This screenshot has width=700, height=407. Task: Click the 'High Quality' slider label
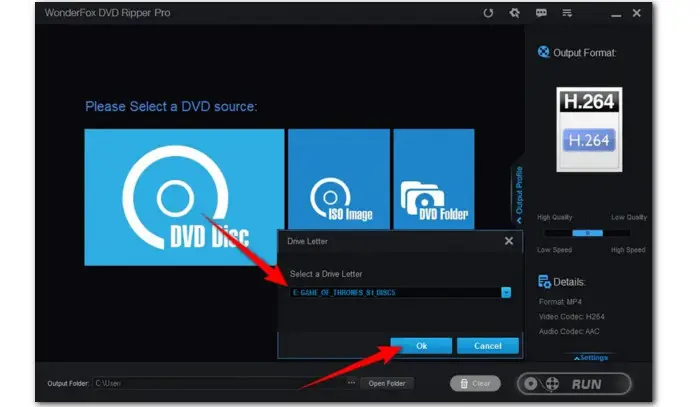tap(554, 217)
